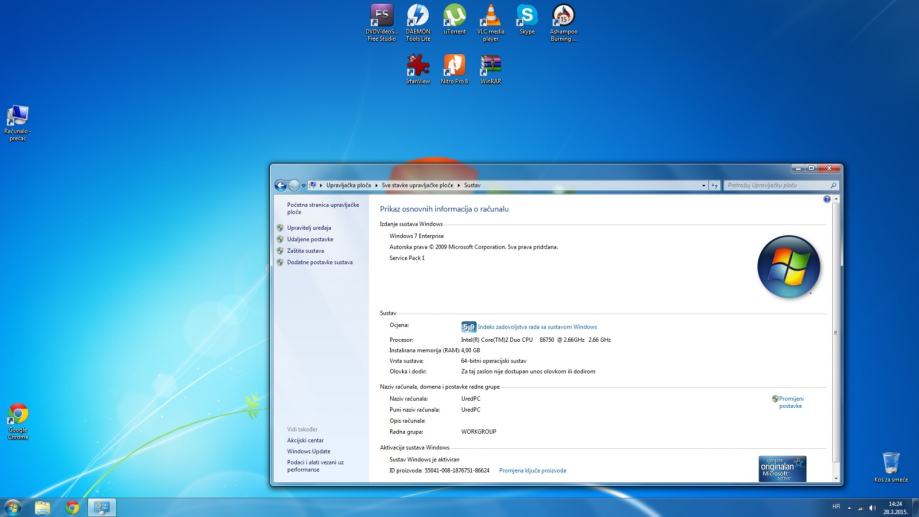
Task: Open Upravitelj uređaja (Device Manager) link
Action: coord(309,228)
